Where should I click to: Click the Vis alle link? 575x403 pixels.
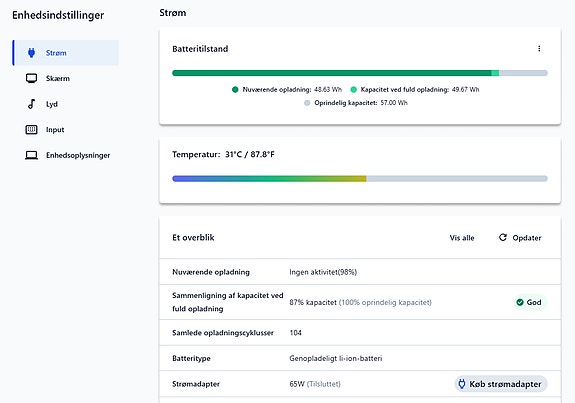point(462,238)
